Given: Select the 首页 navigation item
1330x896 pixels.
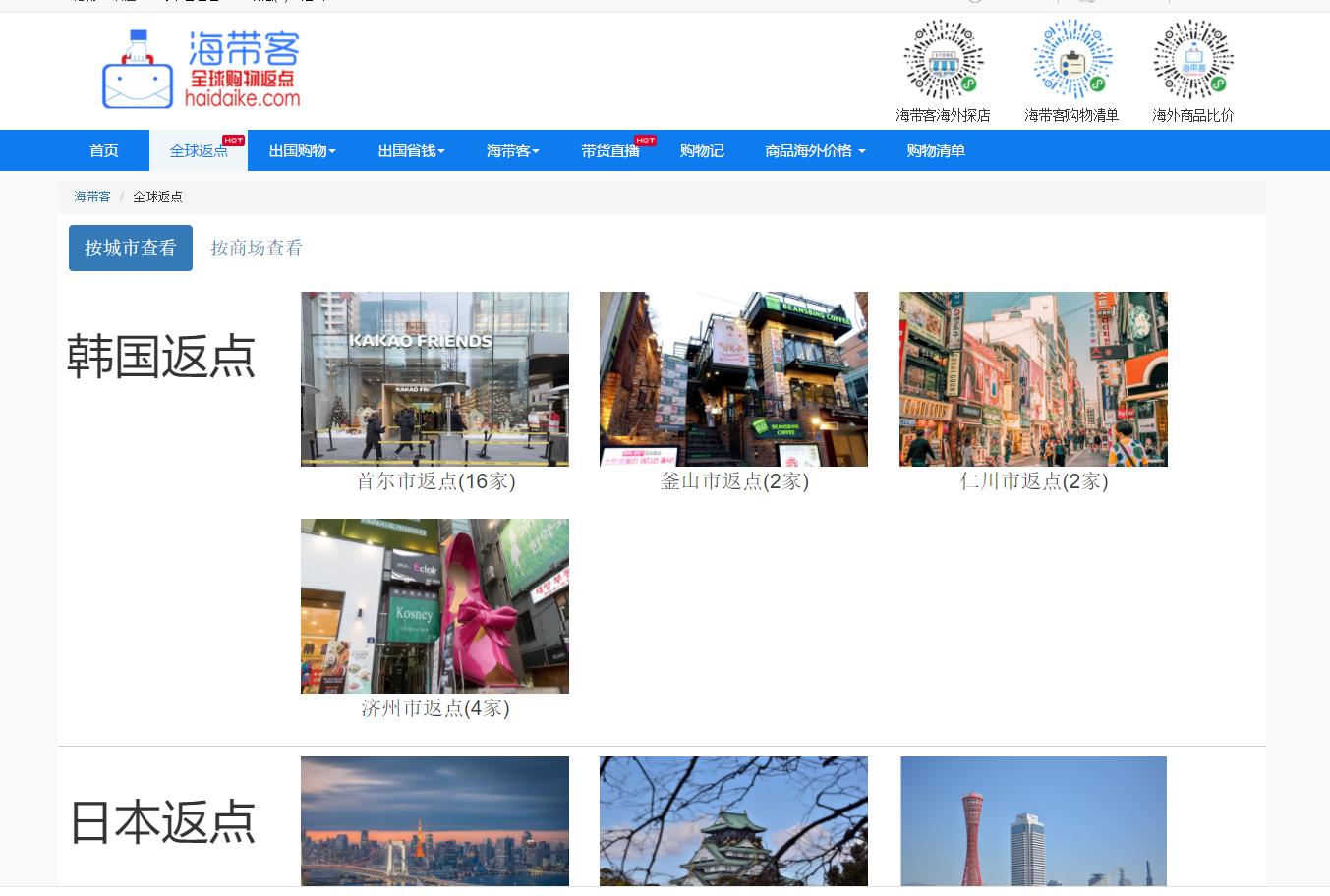Looking at the screenshot, I should [103, 150].
